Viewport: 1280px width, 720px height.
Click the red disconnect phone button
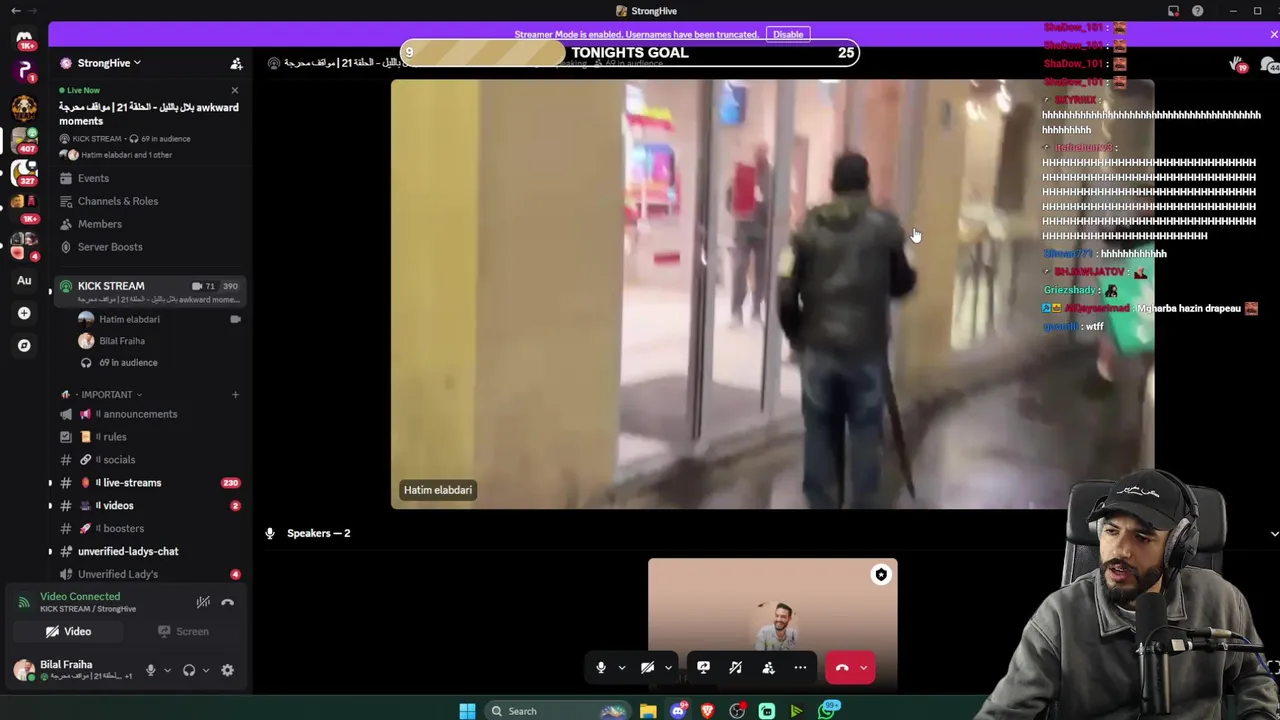842,668
